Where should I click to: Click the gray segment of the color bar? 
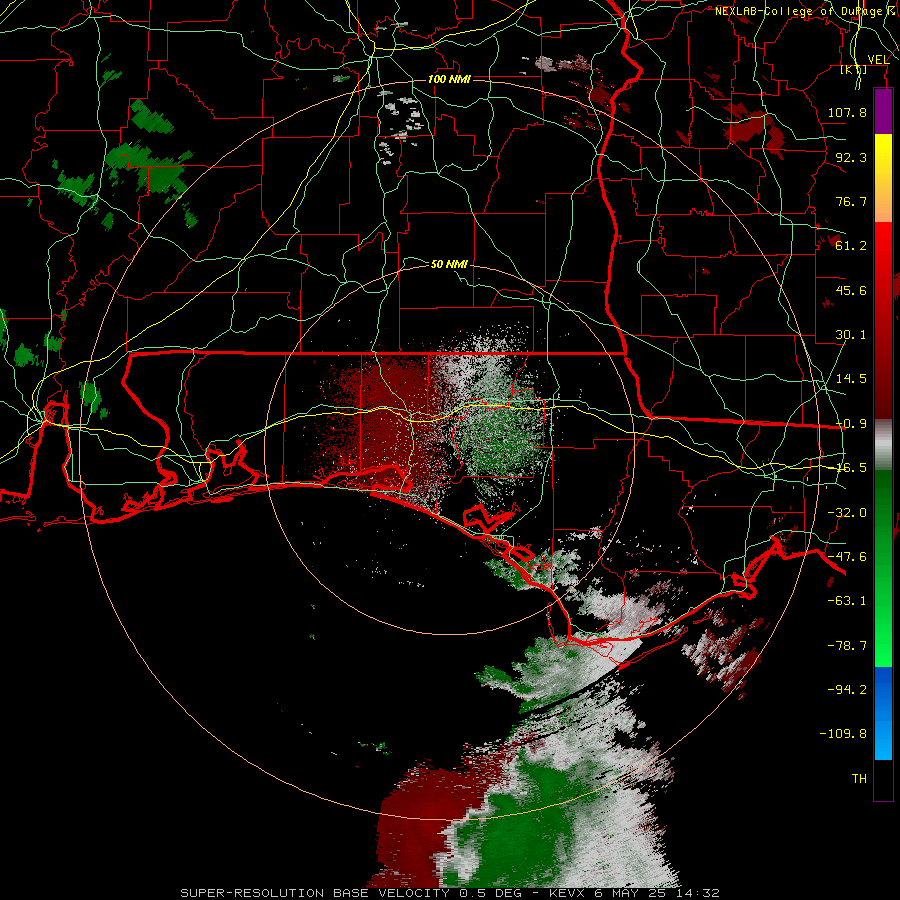[883, 444]
